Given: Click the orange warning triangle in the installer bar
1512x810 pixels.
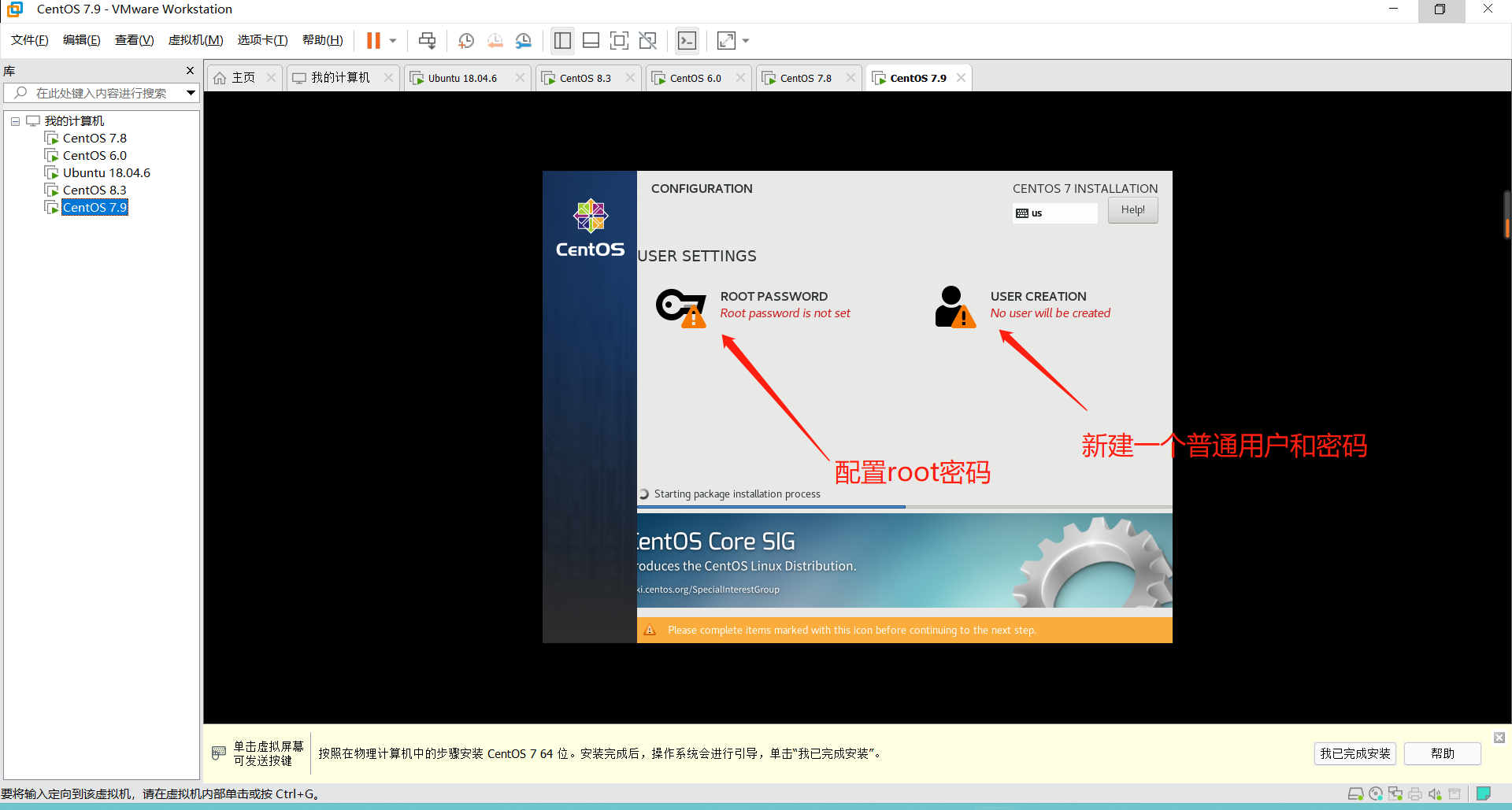Looking at the screenshot, I should point(650,630).
